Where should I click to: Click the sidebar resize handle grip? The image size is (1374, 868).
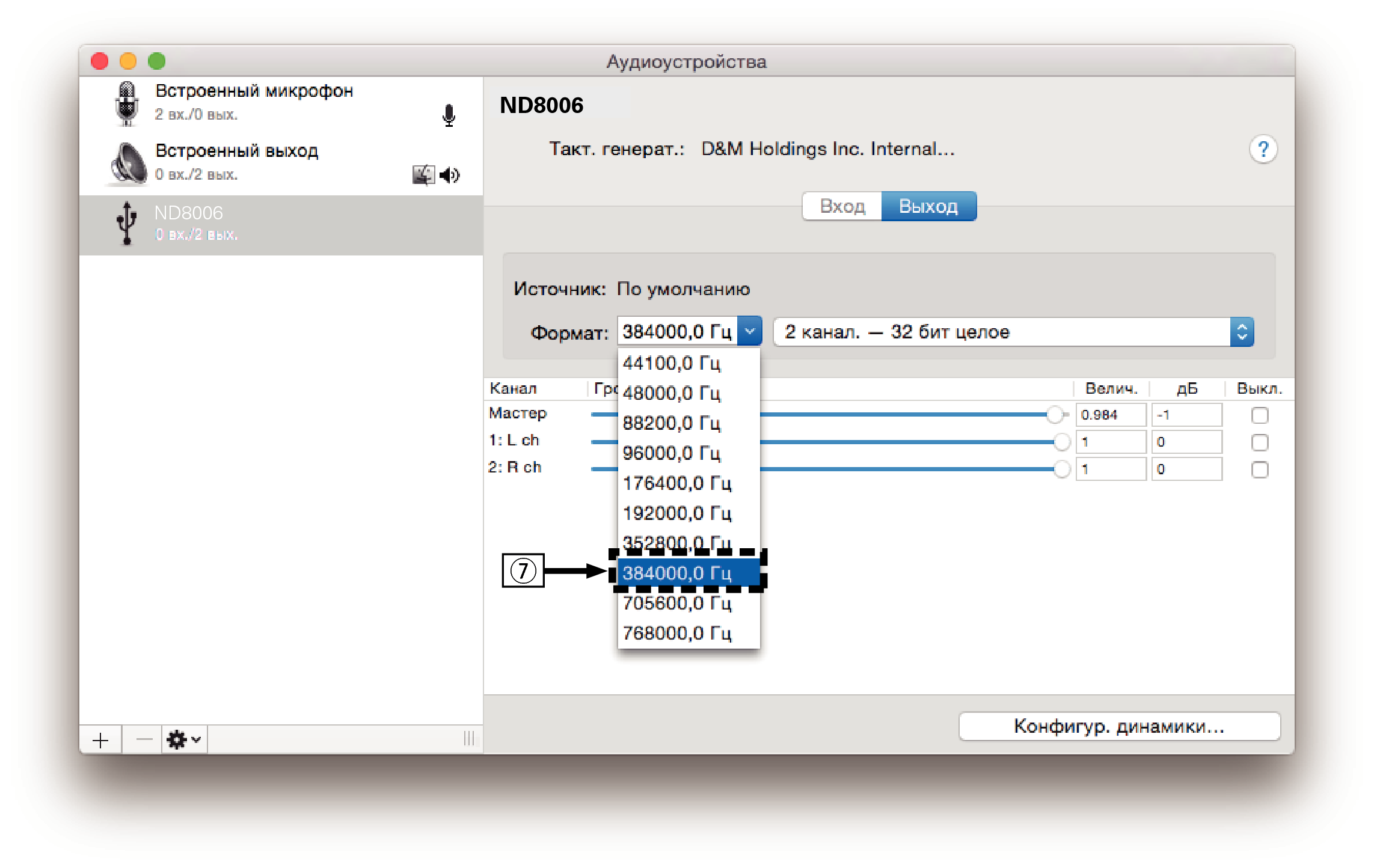point(469,739)
